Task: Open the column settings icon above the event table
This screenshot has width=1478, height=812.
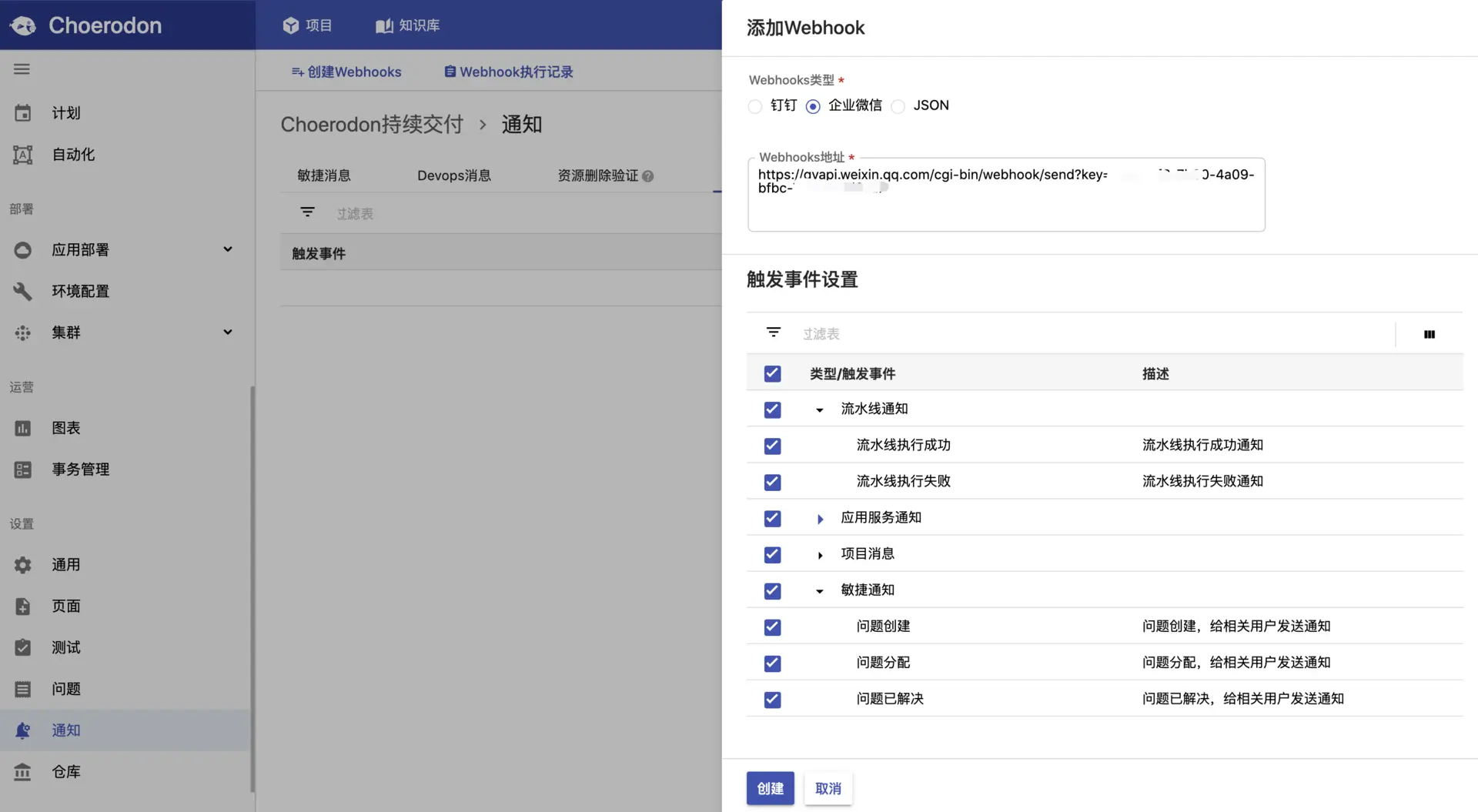Action: click(1430, 334)
